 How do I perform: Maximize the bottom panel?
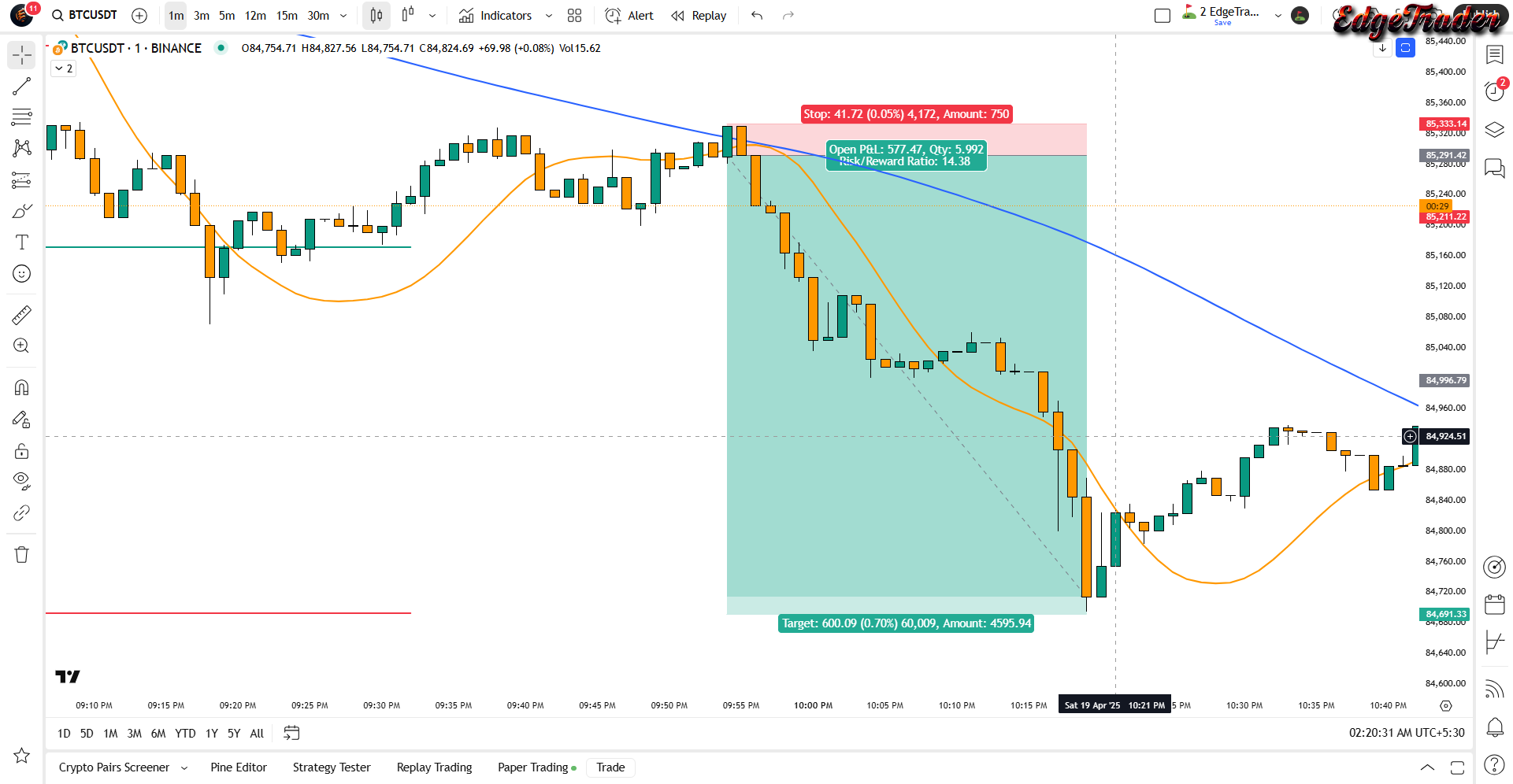[x=1457, y=767]
